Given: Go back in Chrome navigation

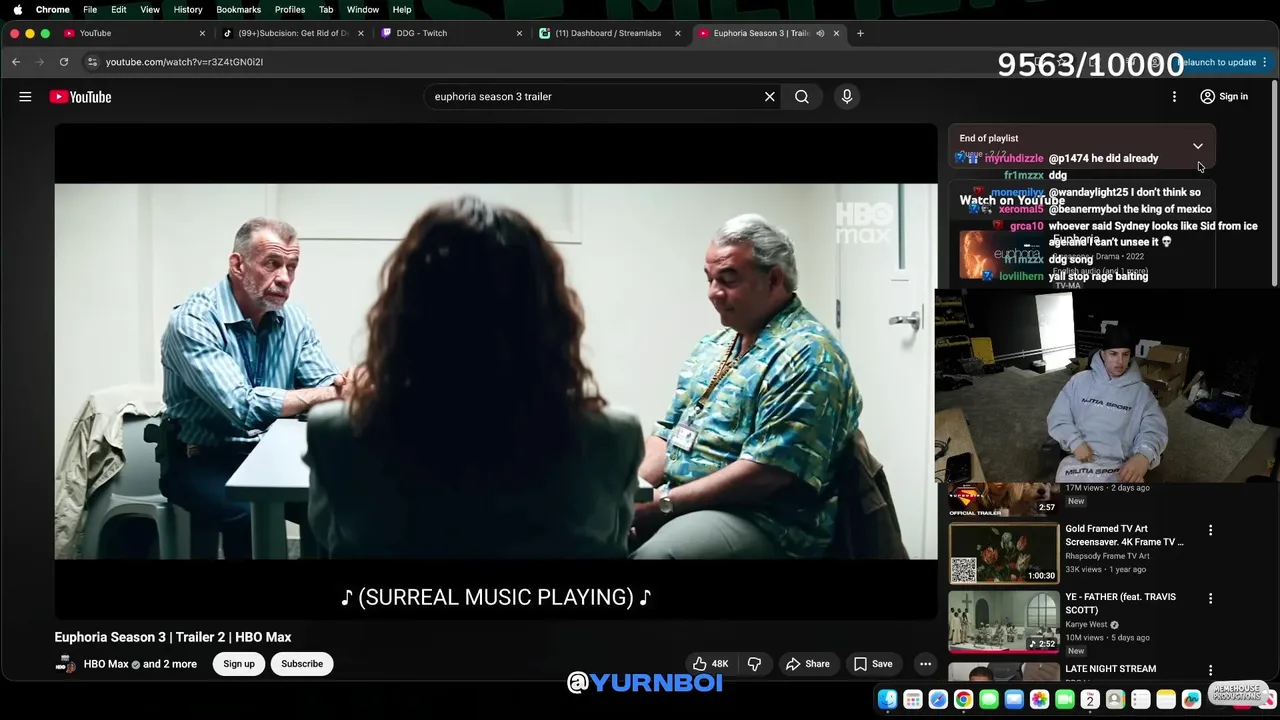Looking at the screenshot, I should tap(16, 62).
